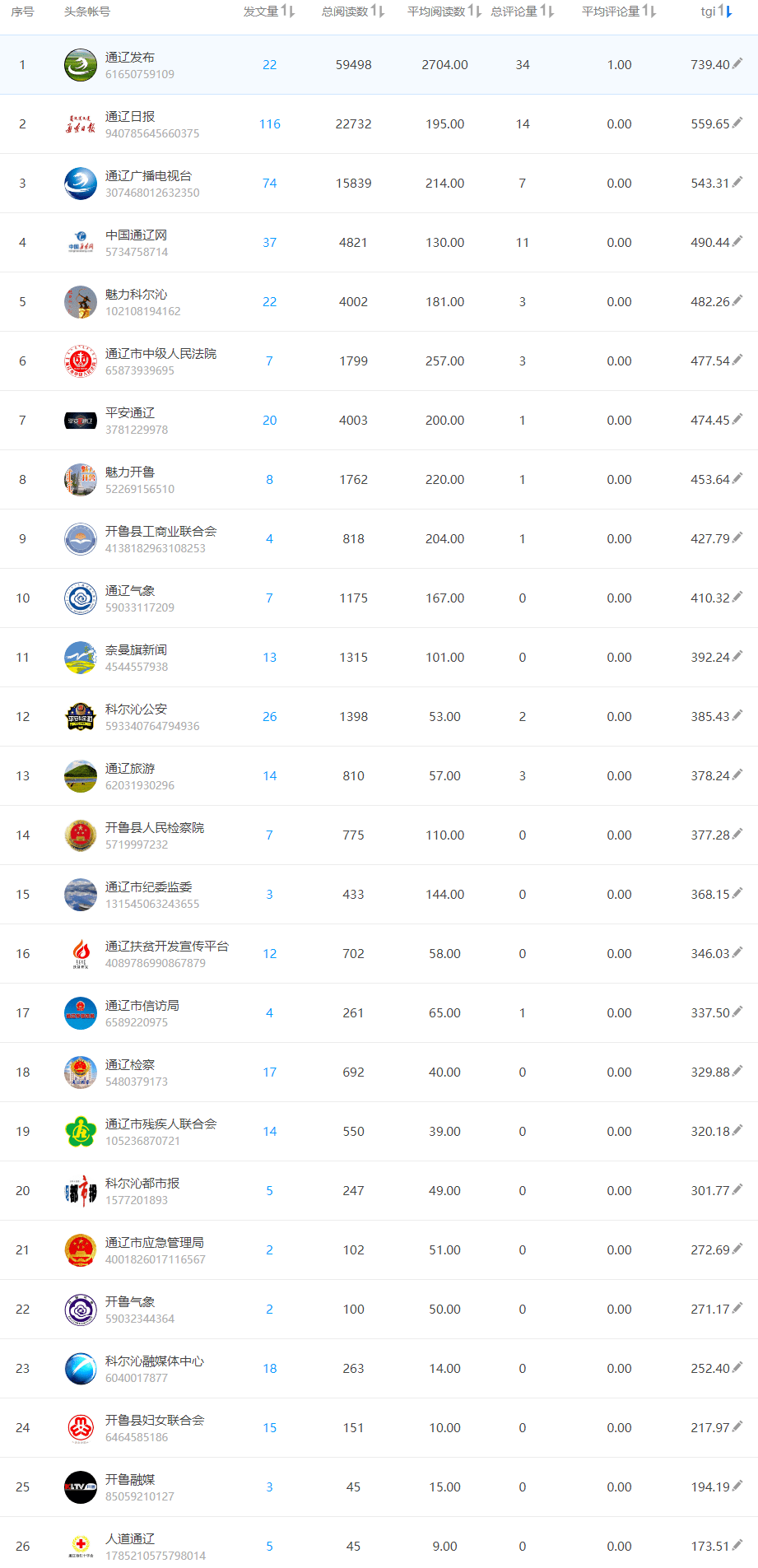Open edit icon in 通辽气象 row
Screen dimensions: 758x1568
(x=737, y=597)
